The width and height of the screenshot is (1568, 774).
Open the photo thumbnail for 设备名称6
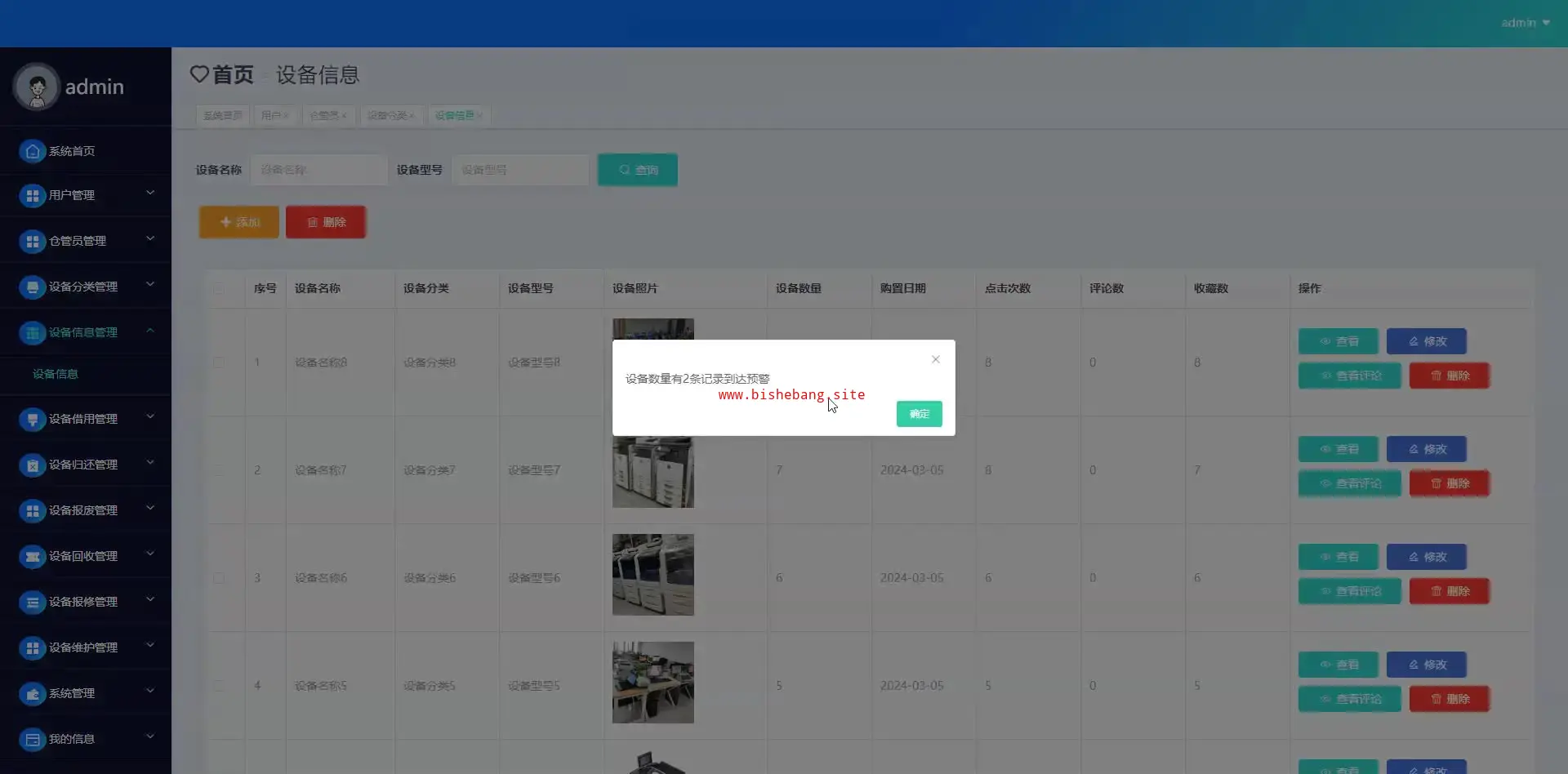point(653,575)
